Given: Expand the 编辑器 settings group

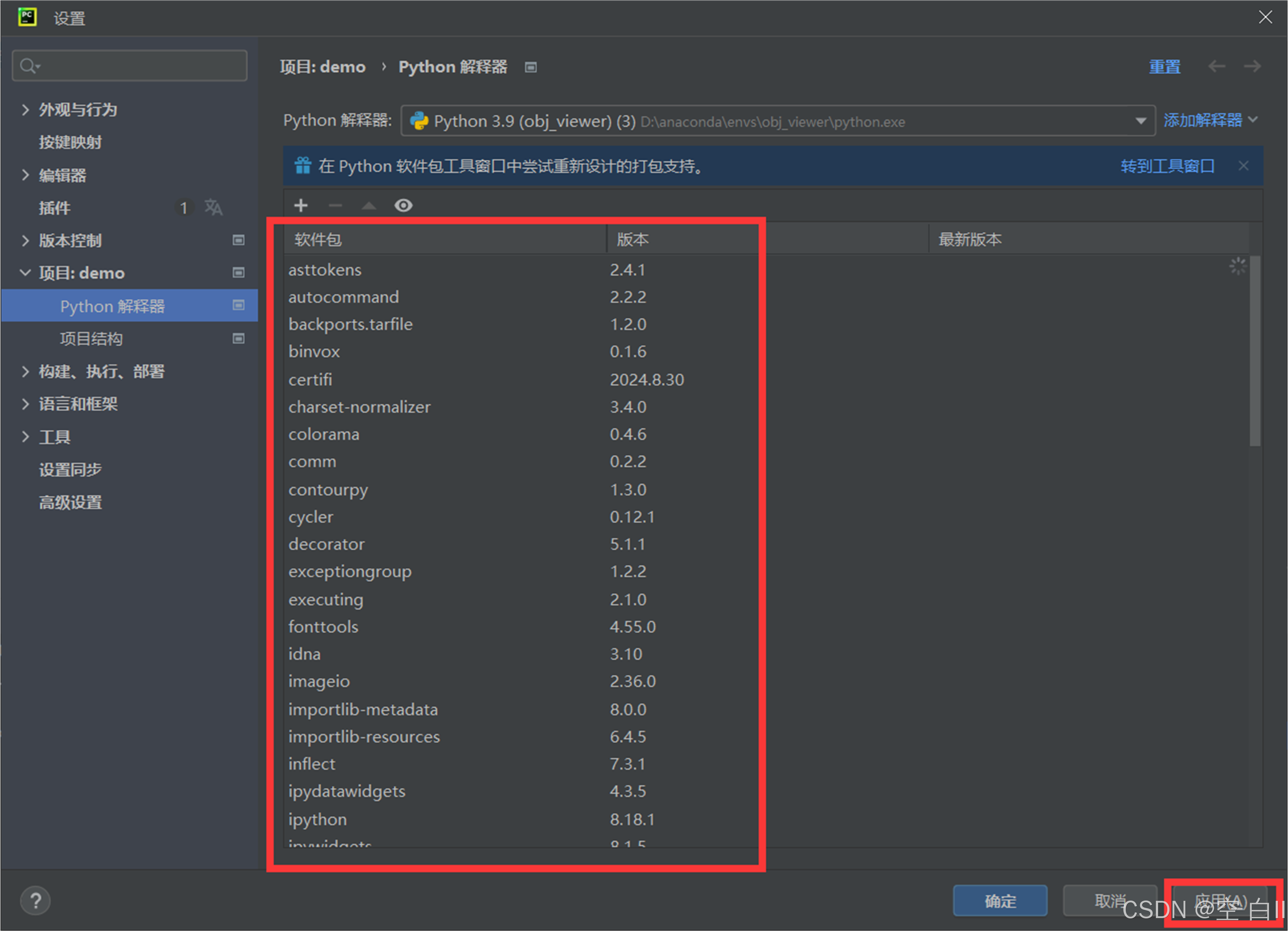Looking at the screenshot, I should tap(25, 175).
